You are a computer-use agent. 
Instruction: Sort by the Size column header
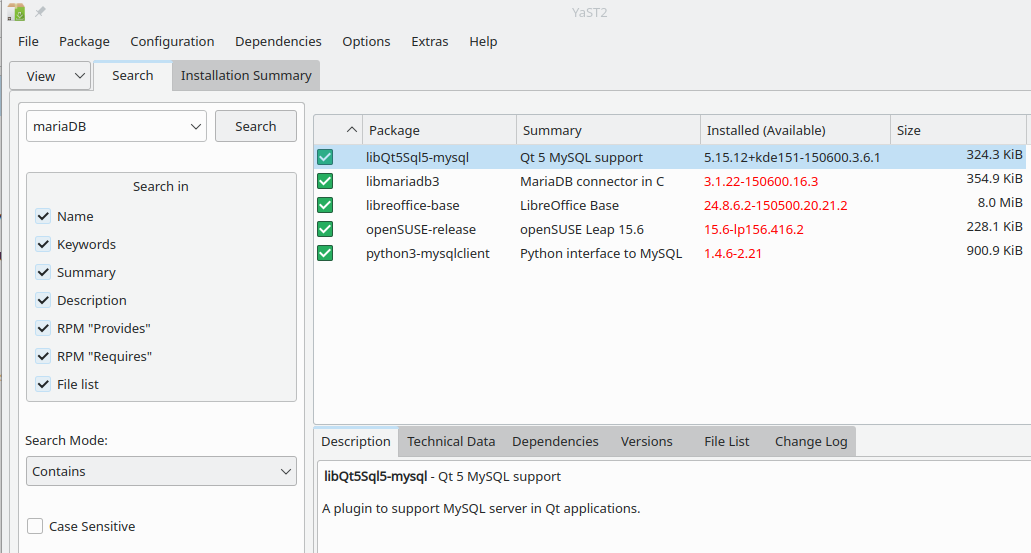click(x=958, y=130)
